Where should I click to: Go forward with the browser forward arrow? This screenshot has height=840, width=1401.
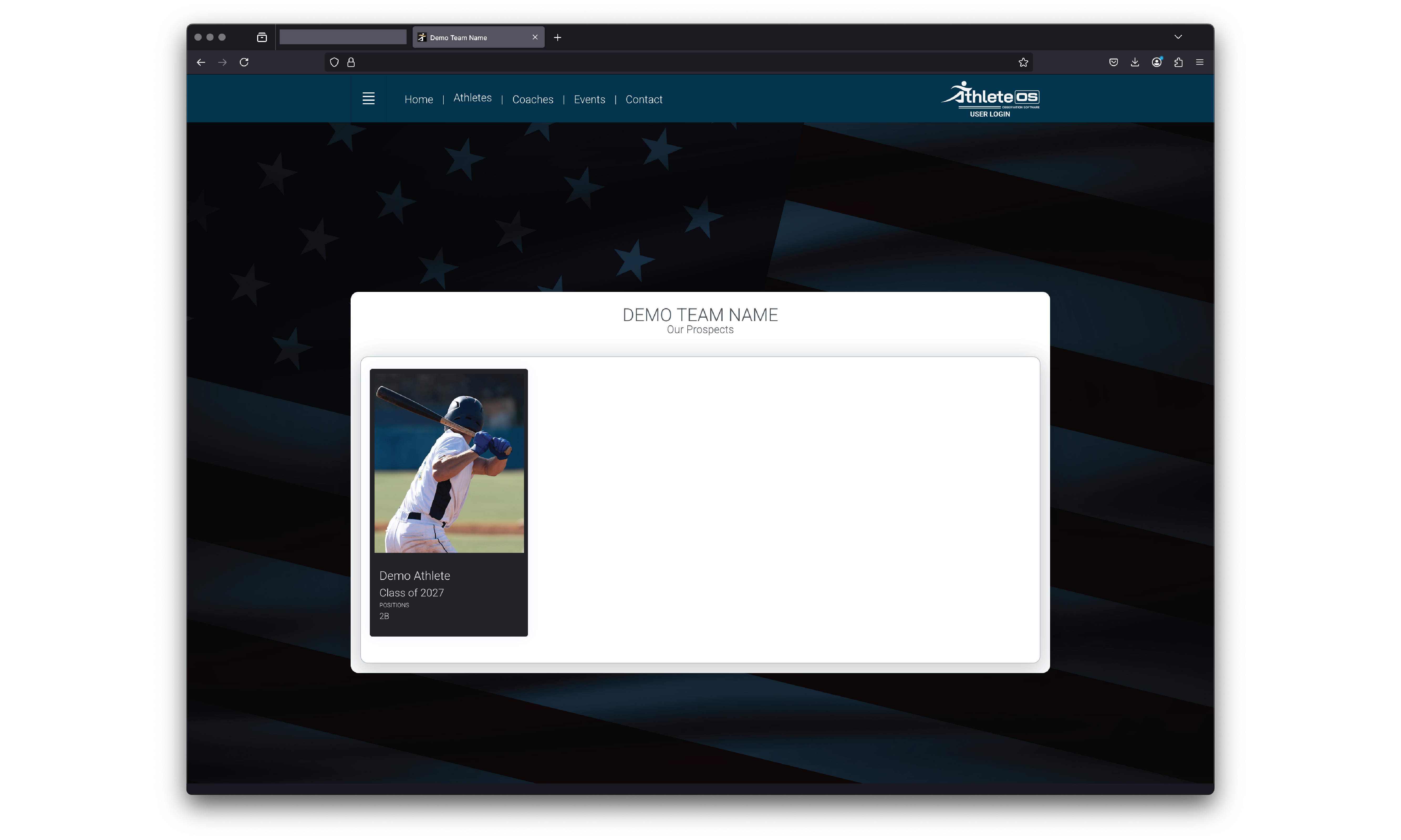(x=222, y=62)
